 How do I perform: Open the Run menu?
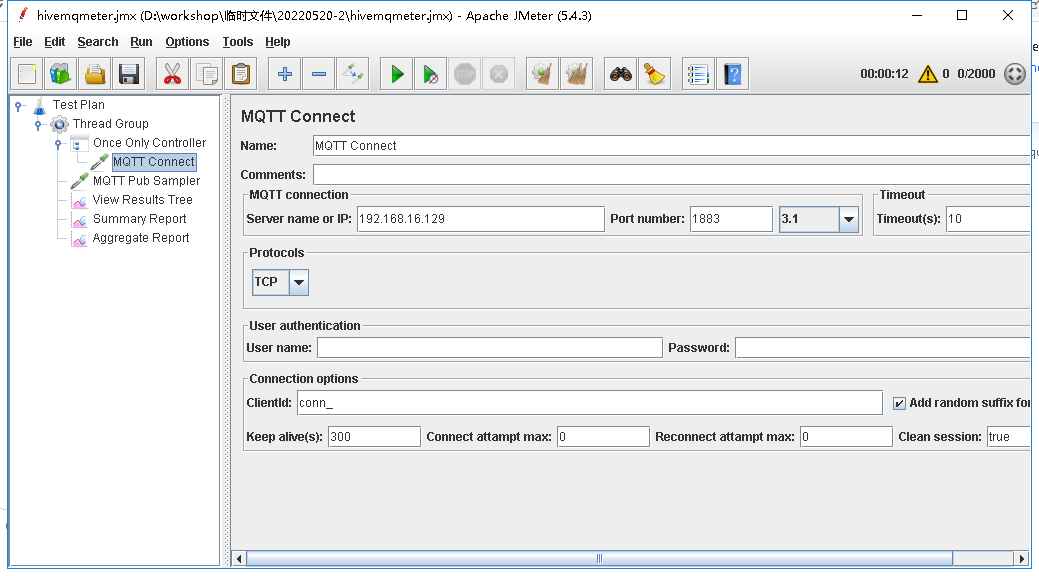point(140,42)
